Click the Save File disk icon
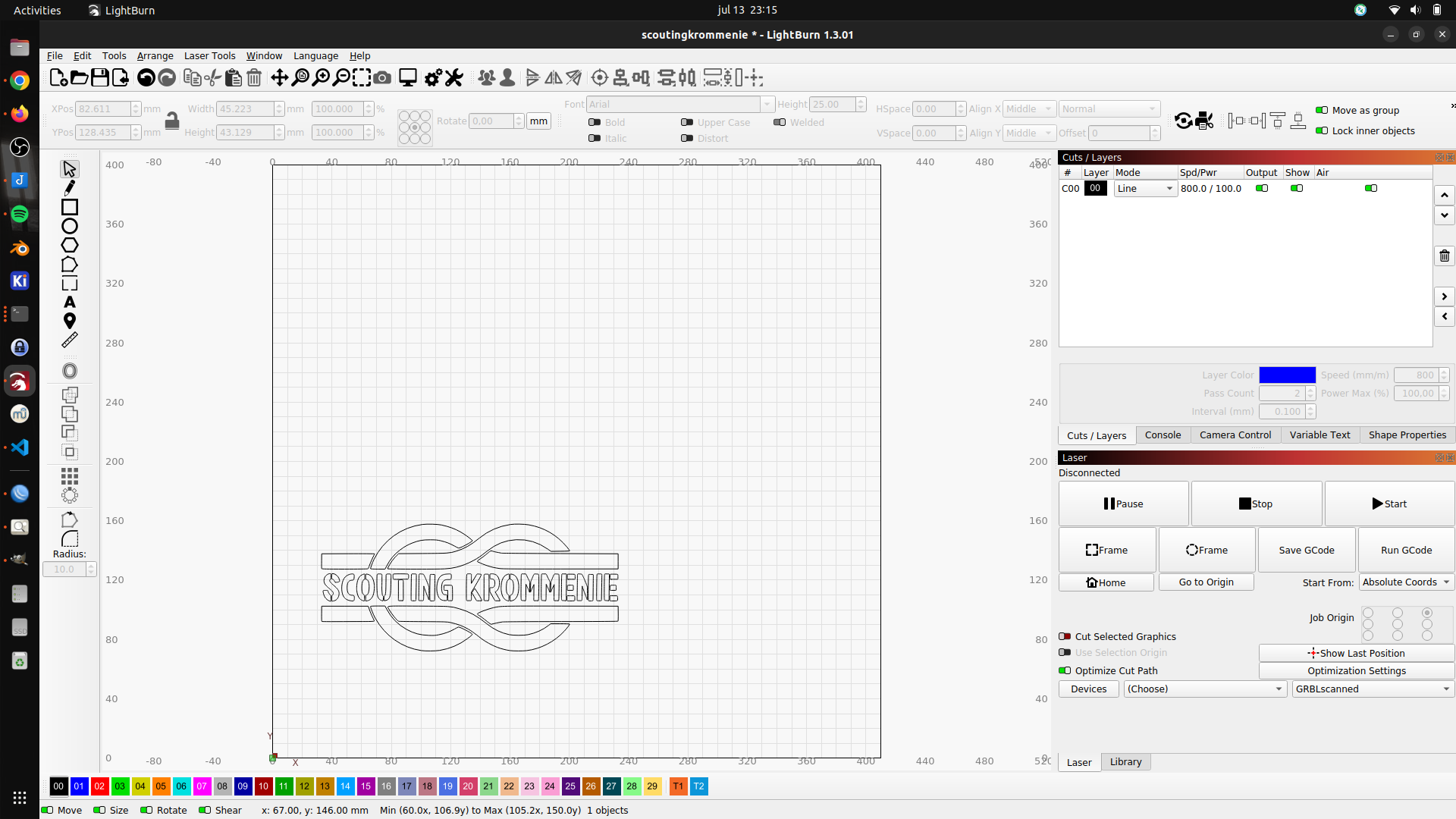Screen dimensions: 1456x819 pyautogui.click(x=99, y=77)
